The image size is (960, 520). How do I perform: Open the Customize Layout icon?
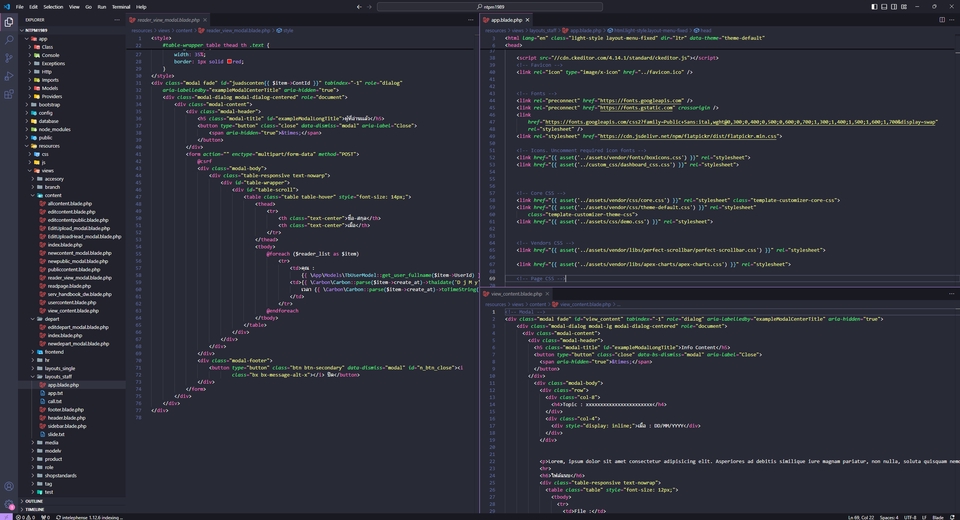[904, 7]
